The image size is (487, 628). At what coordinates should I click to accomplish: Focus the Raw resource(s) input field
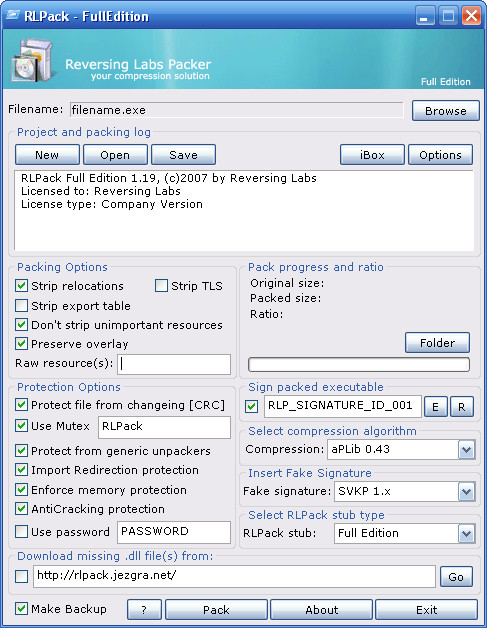pyautogui.click(x=174, y=364)
